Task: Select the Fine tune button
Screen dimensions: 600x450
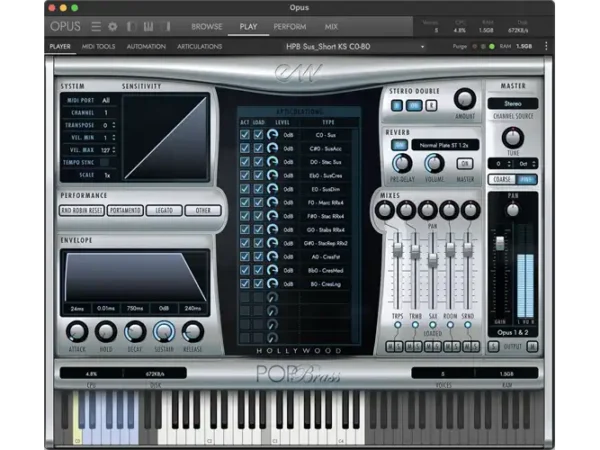Action: coord(526,179)
